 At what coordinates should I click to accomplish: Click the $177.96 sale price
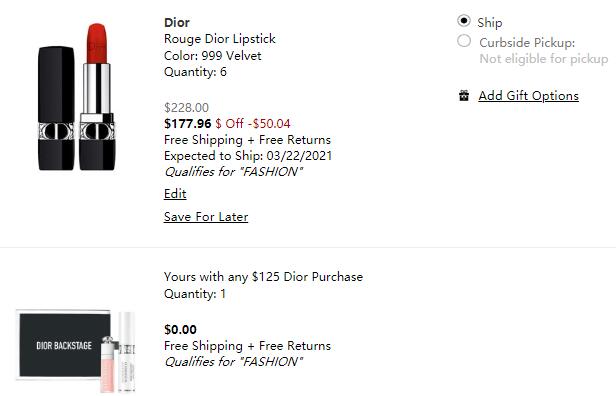[188, 124]
